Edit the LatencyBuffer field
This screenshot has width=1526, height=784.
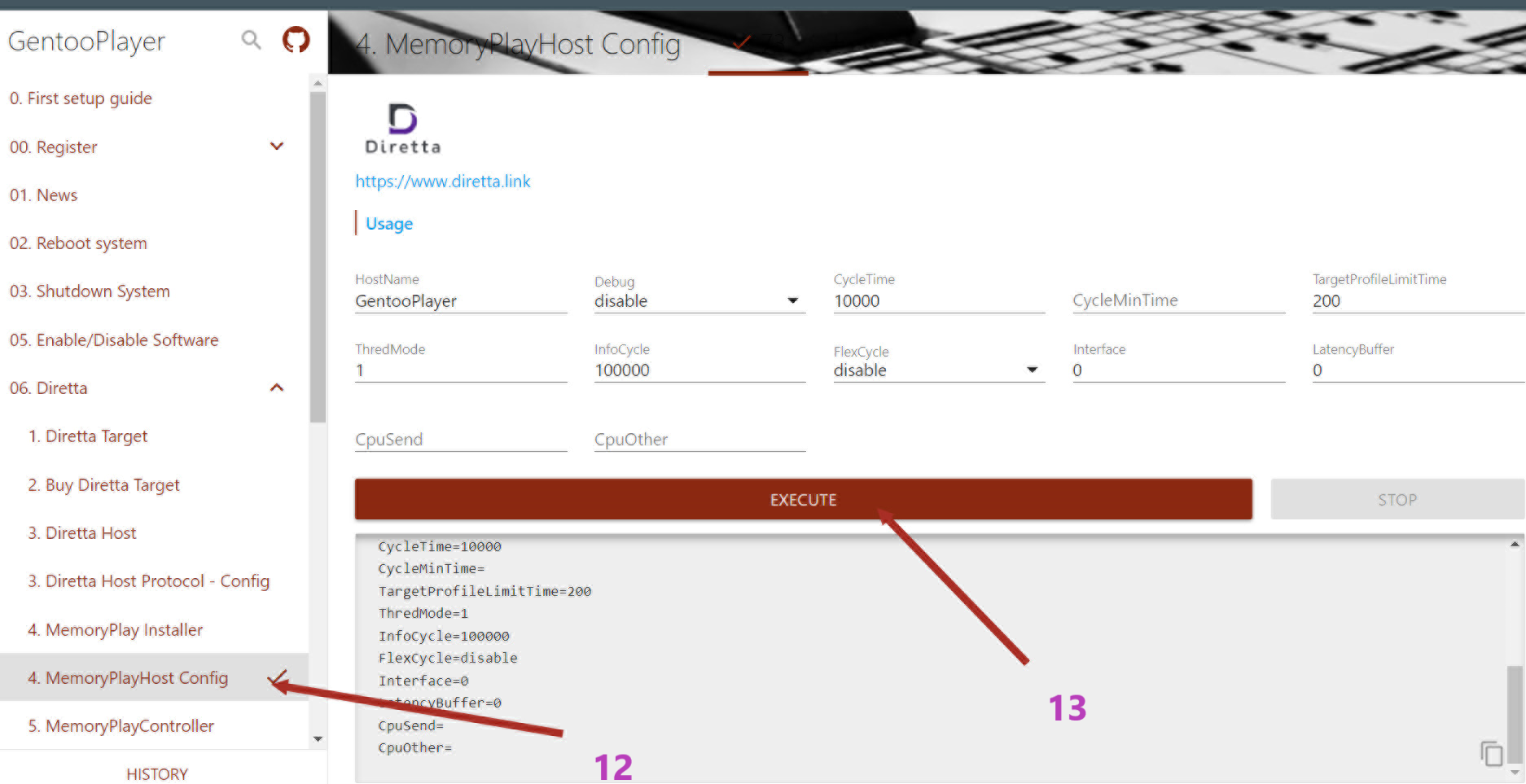[1419, 370]
